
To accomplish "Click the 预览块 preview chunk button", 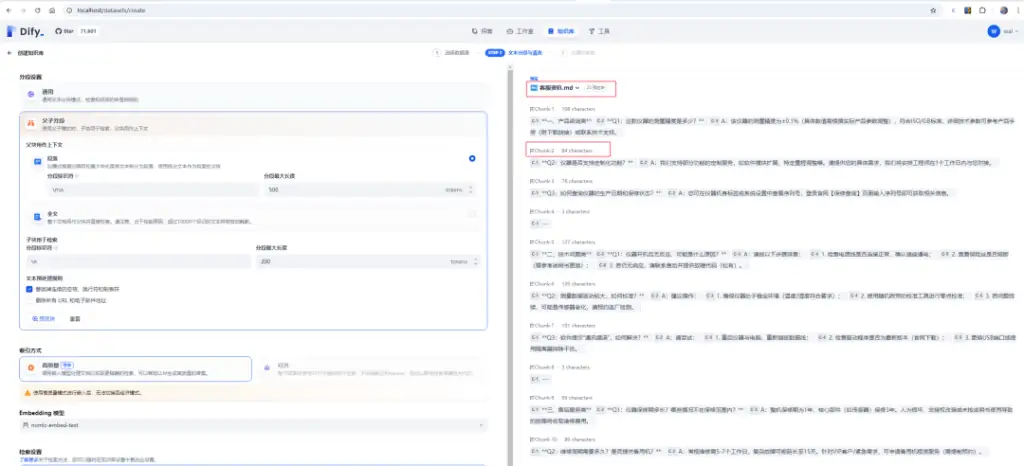I will point(44,318).
